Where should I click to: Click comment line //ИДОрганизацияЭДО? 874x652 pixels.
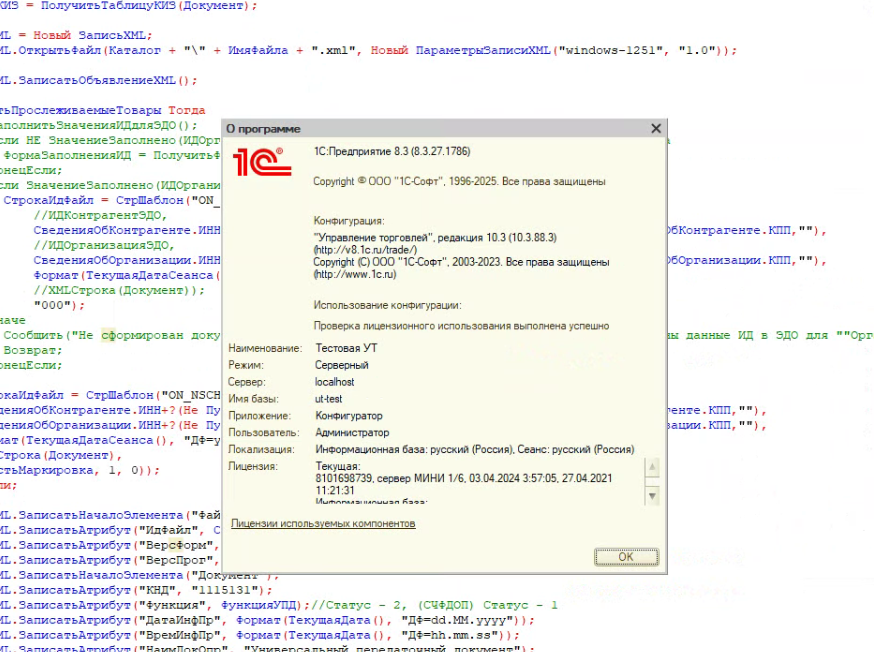pyautogui.click(x=104, y=246)
